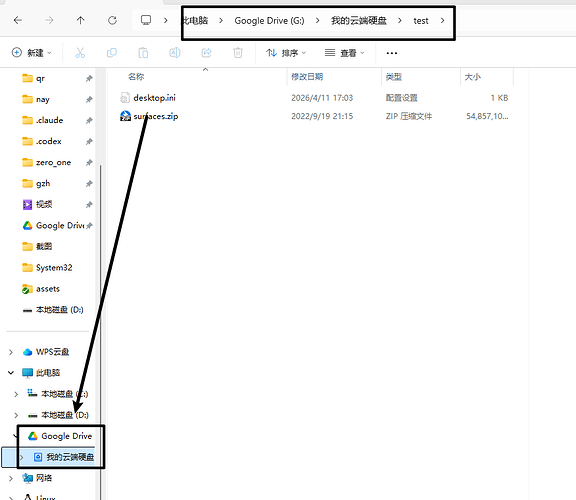Select 此电脑 in navigation tree
Screen dimensions: 576x500
(x=48, y=373)
